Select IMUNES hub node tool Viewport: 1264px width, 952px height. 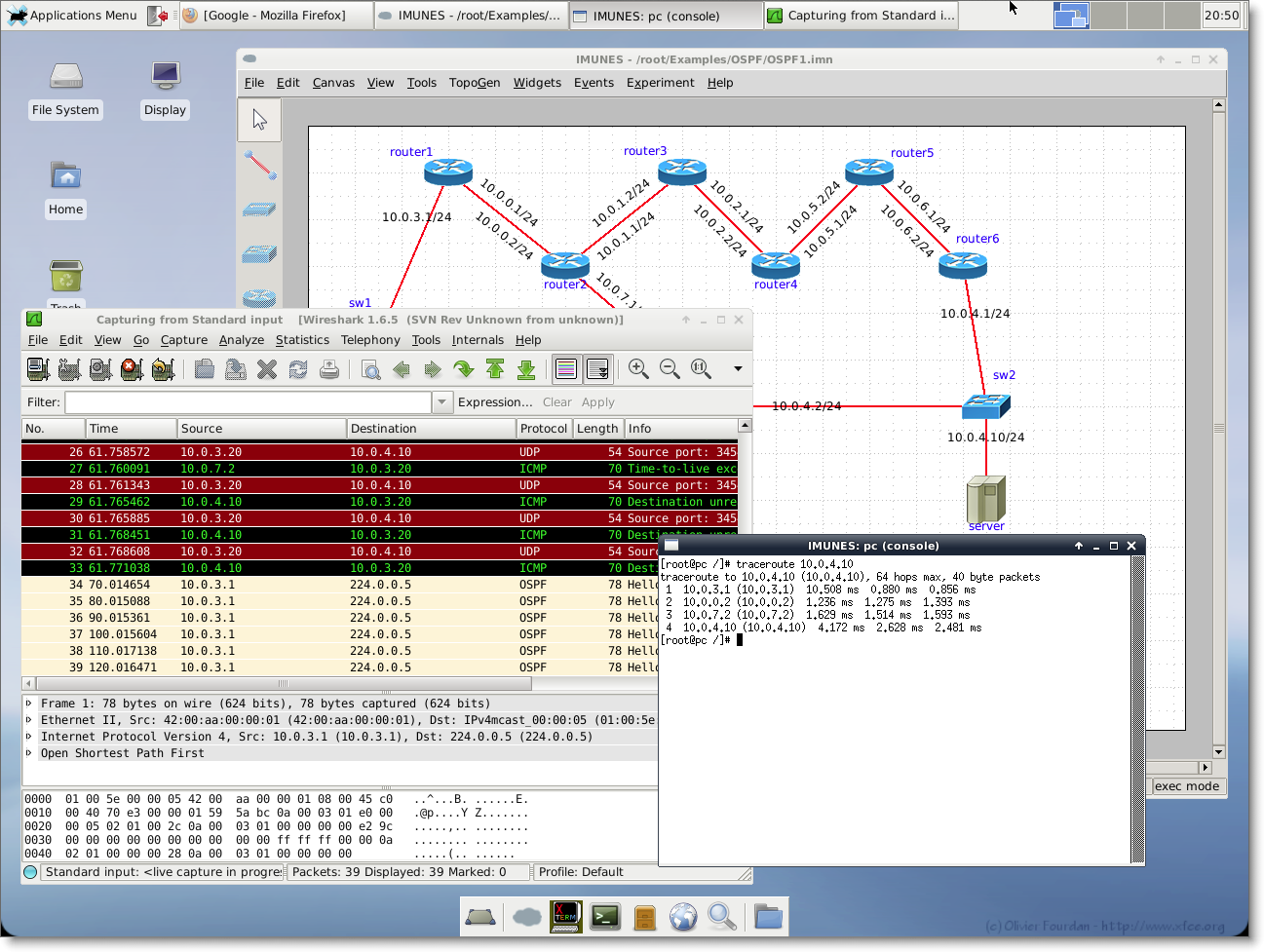point(259,209)
